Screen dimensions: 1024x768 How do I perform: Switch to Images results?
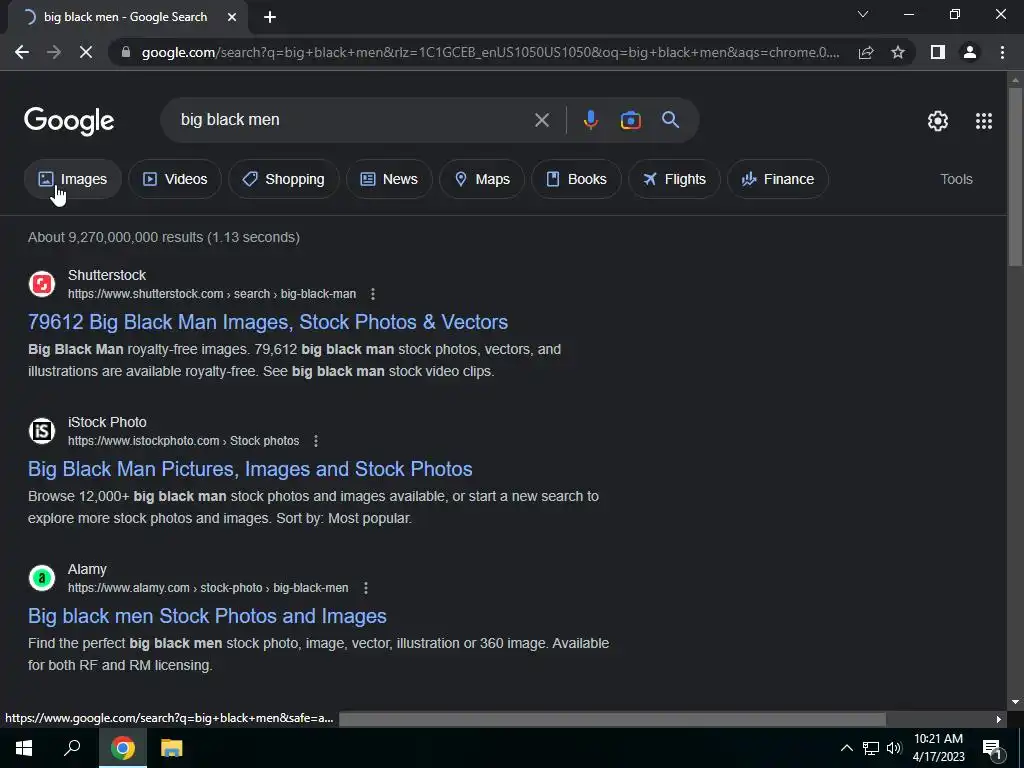coord(72,179)
